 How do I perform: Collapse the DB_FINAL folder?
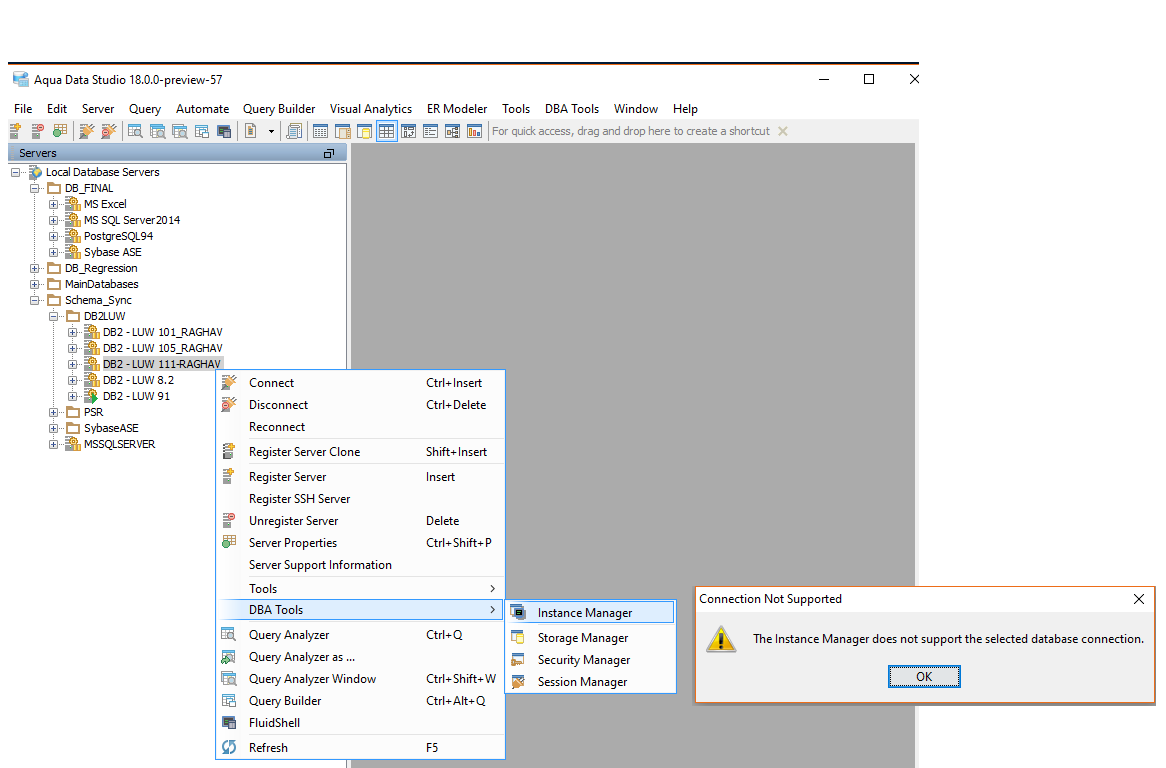[x=35, y=188]
